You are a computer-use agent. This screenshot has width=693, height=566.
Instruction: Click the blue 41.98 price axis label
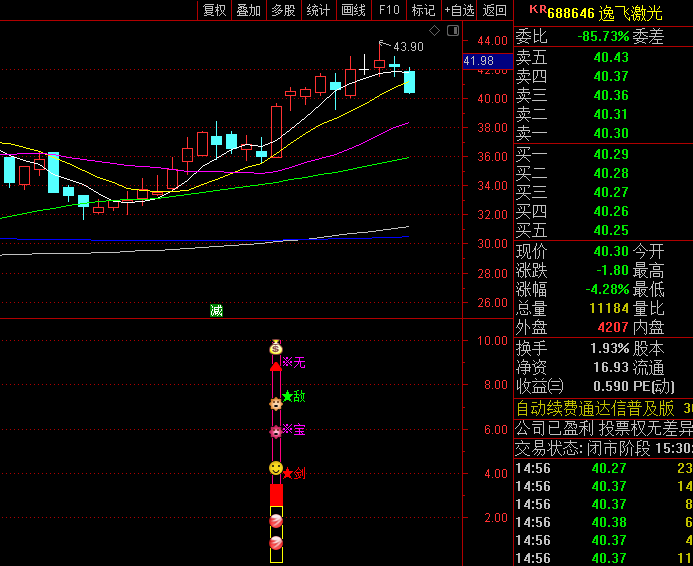(480, 61)
